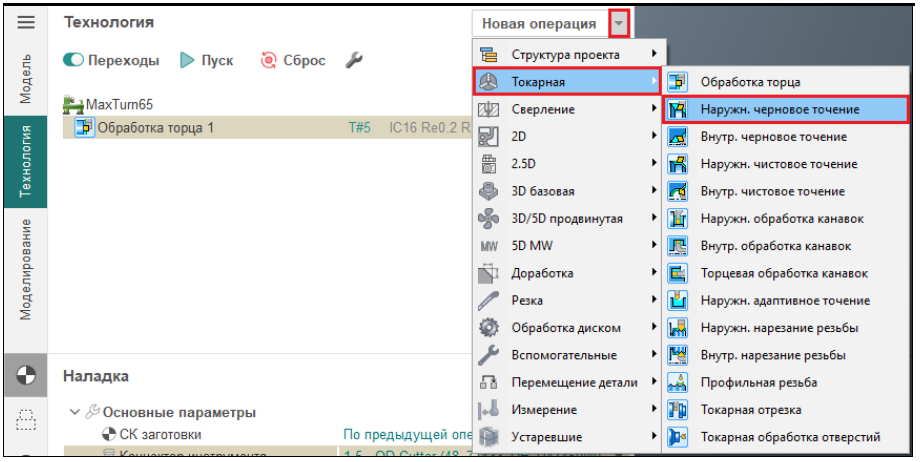
Task: Click the wrench settings icon in toolbar
Action: click(353, 61)
